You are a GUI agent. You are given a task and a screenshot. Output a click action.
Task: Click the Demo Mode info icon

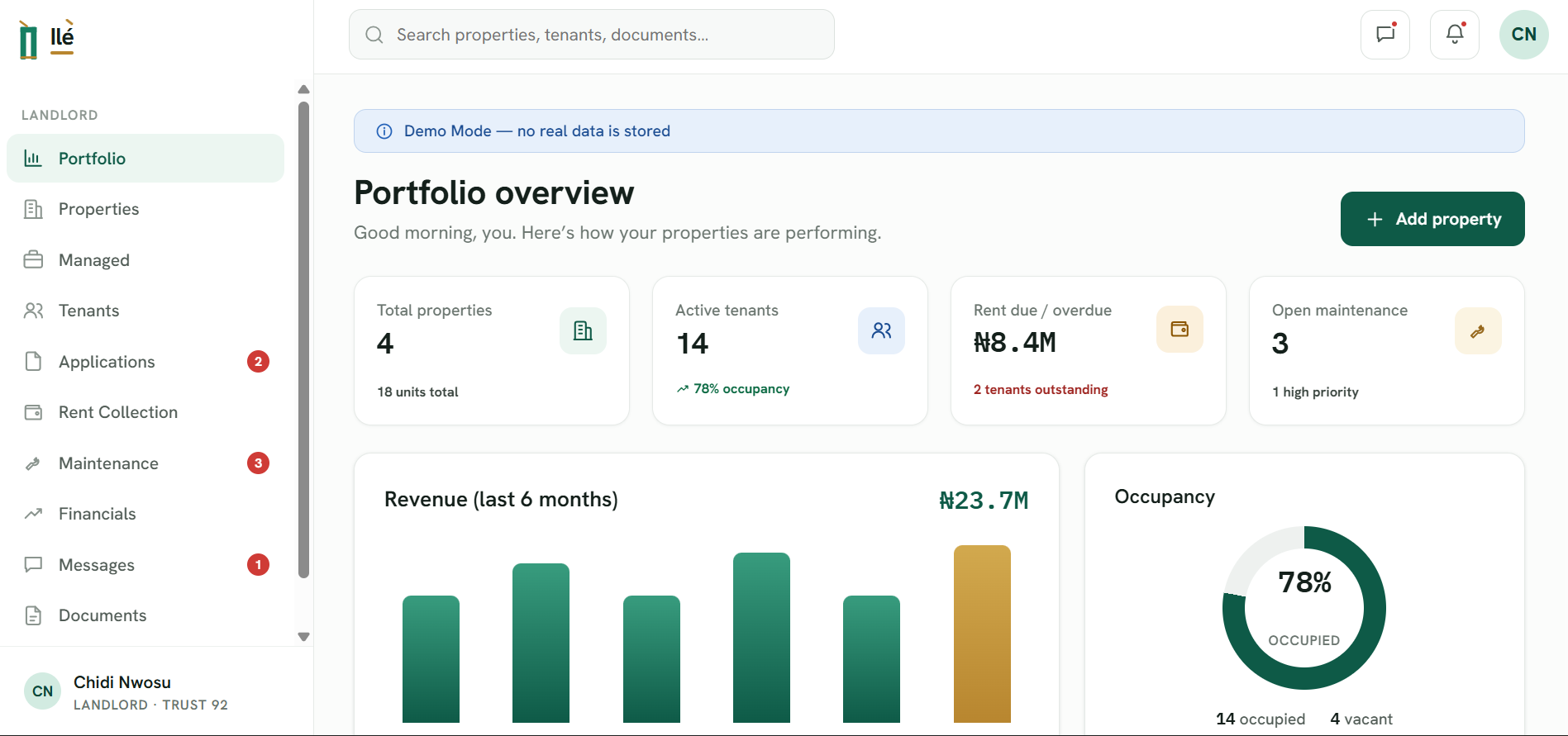384,131
